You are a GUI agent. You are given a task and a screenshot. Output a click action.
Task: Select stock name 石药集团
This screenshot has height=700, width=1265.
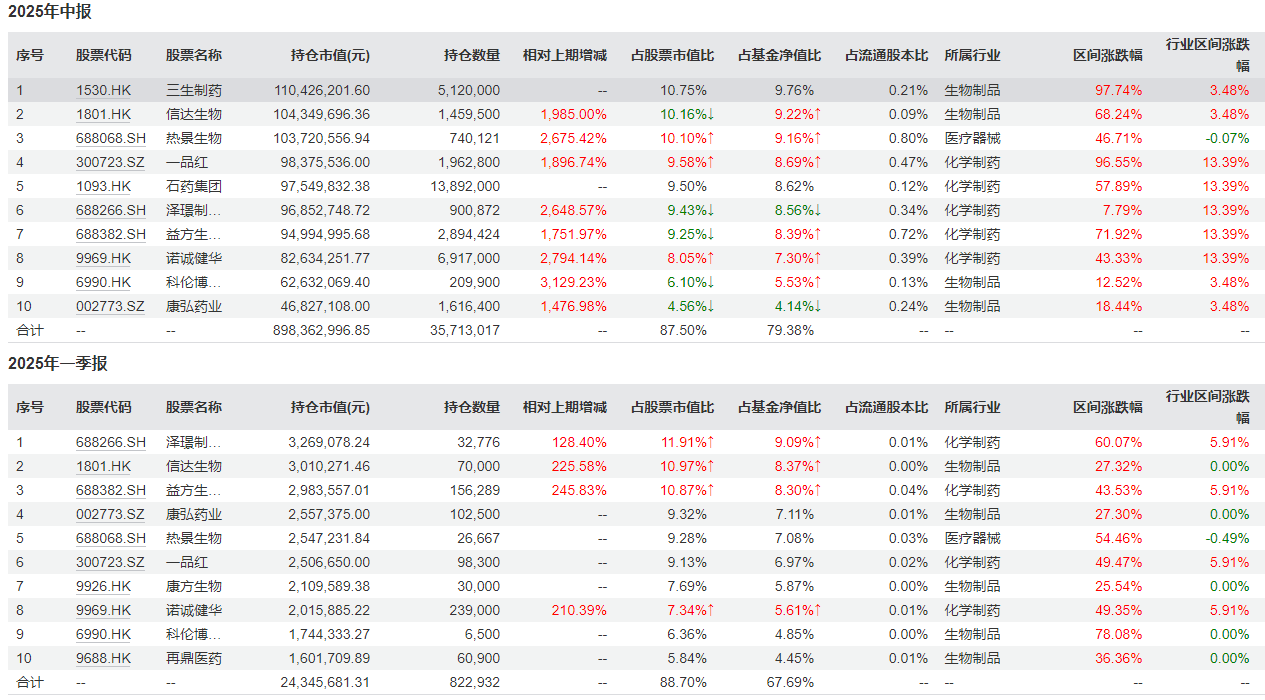point(194,186)
